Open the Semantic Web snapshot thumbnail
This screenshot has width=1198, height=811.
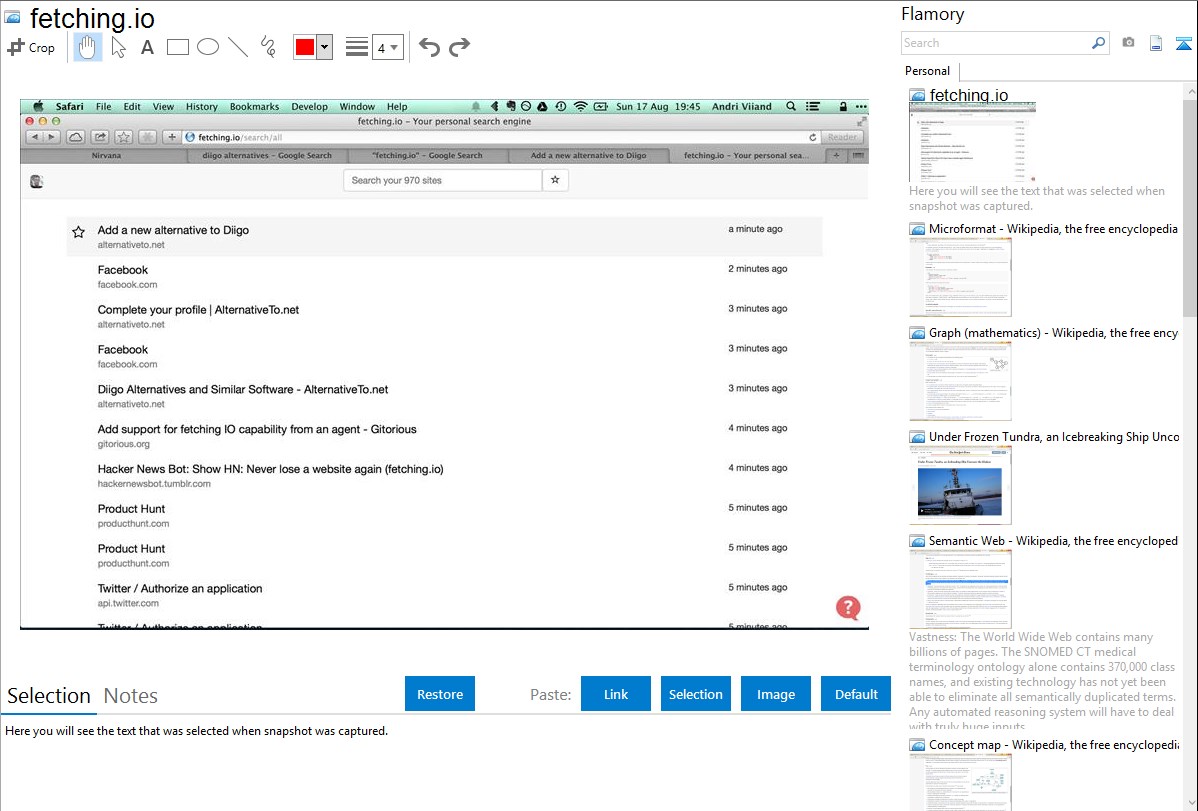[x=960, y=589]
